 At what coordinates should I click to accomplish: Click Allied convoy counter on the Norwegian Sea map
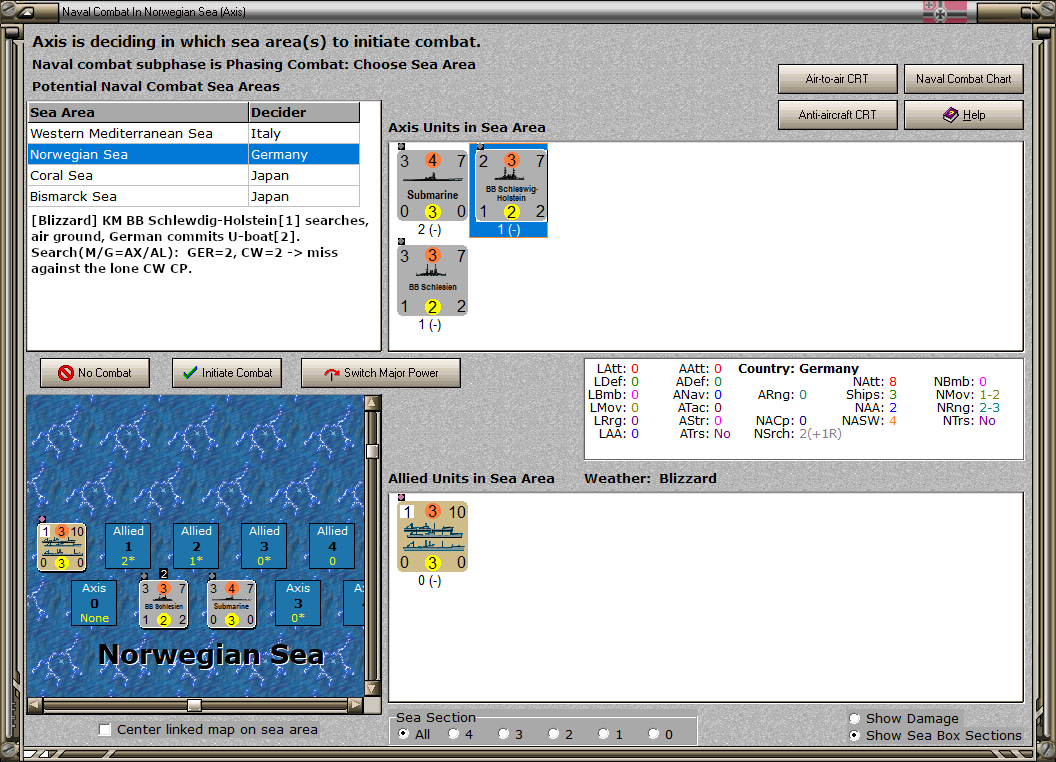point(61,546)
